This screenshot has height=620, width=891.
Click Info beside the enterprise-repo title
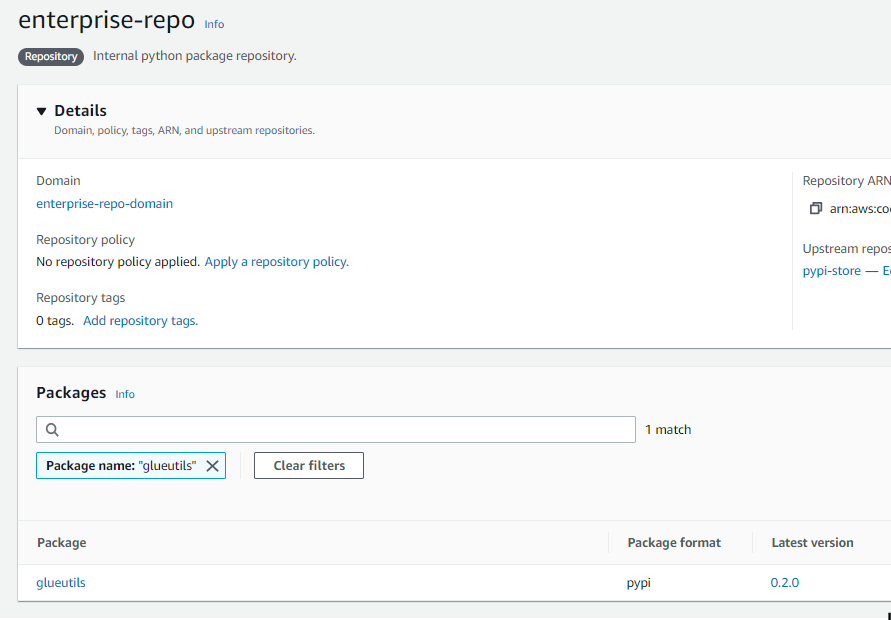214,24
